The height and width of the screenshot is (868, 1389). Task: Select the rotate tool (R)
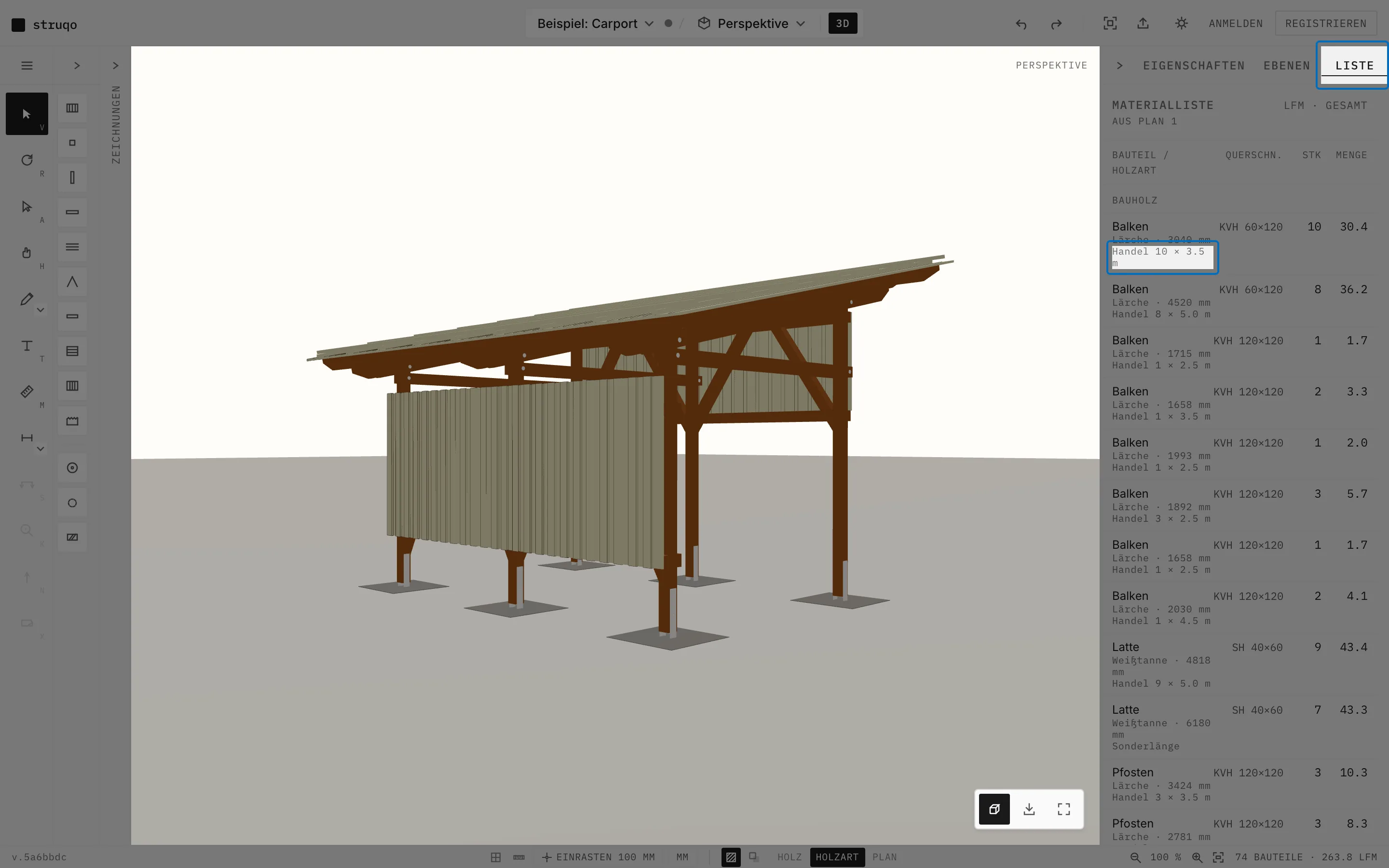tap(27, 160)
